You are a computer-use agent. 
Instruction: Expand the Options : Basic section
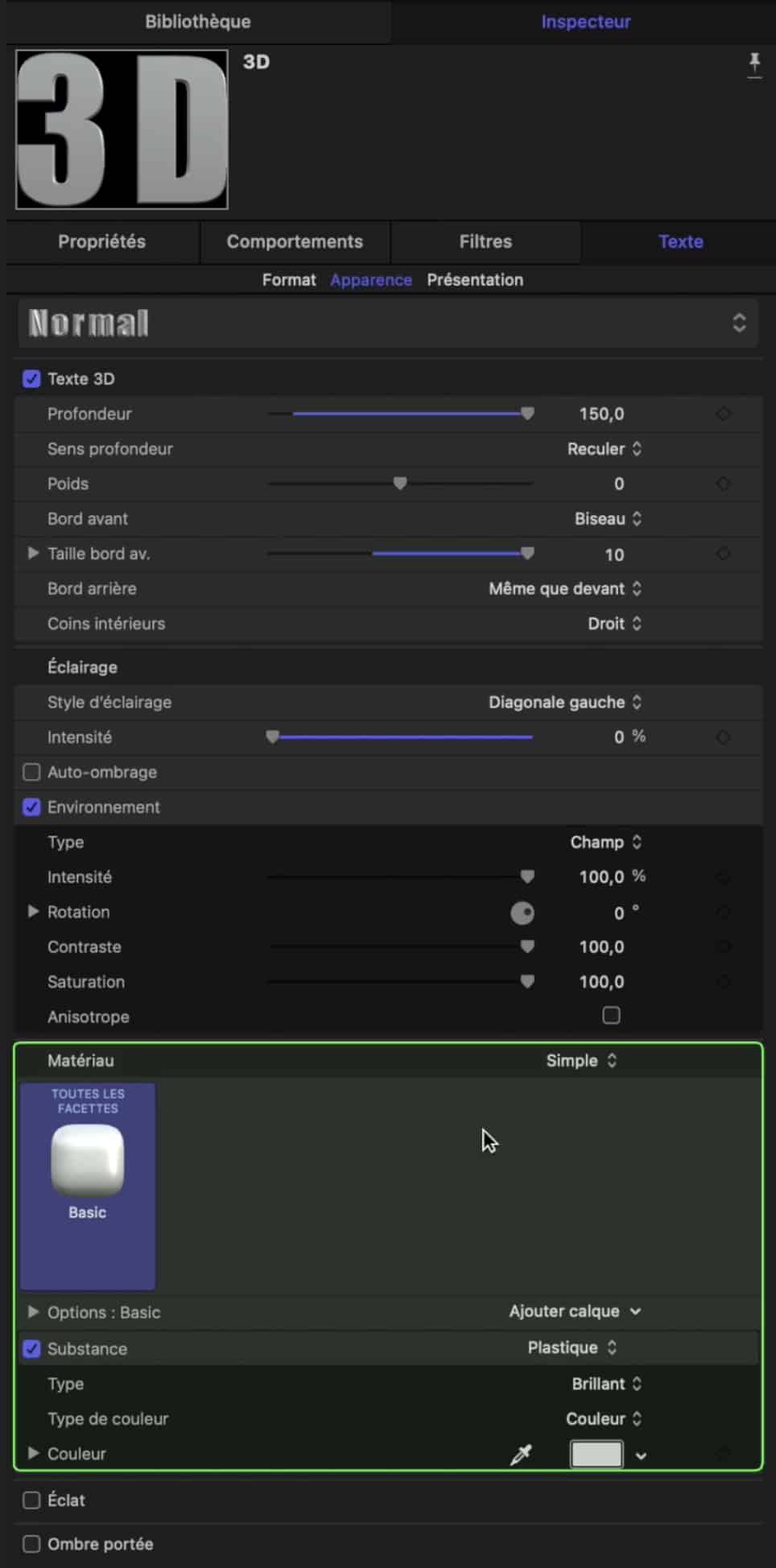33,1312
